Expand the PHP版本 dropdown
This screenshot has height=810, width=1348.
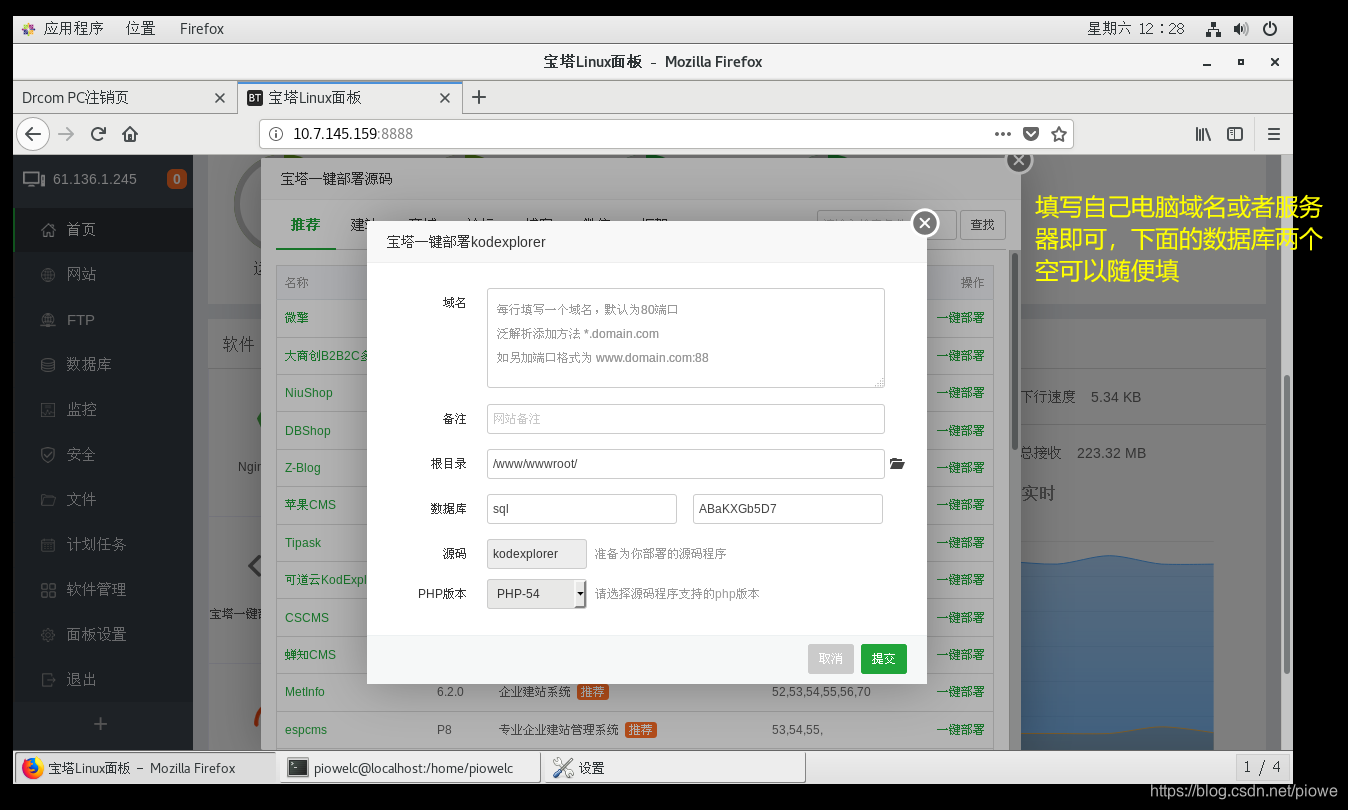pyautogui.click(x=537, y=594)
